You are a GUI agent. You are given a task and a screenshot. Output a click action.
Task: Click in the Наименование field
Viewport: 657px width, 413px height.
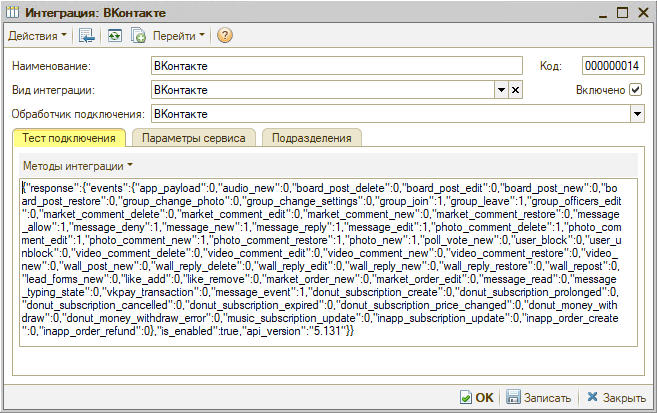(x=336, y=66)
